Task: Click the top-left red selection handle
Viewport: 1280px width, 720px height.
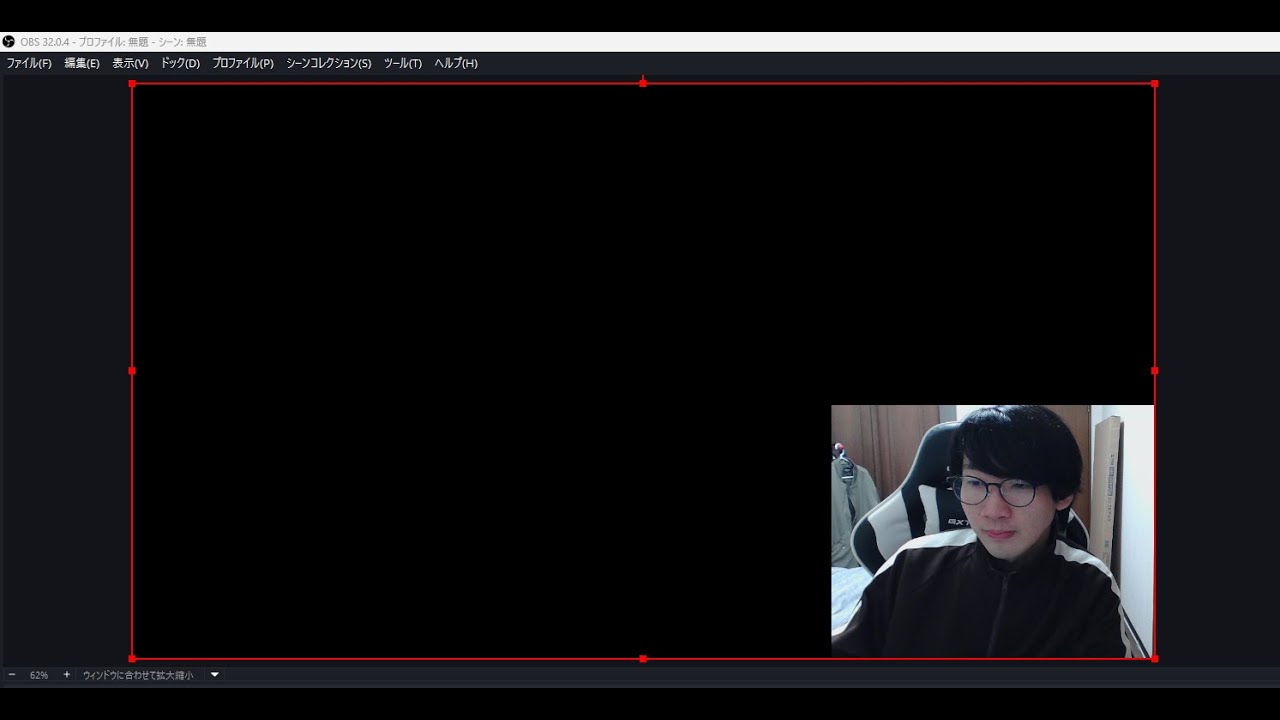Action: click(x=132, y=83)
